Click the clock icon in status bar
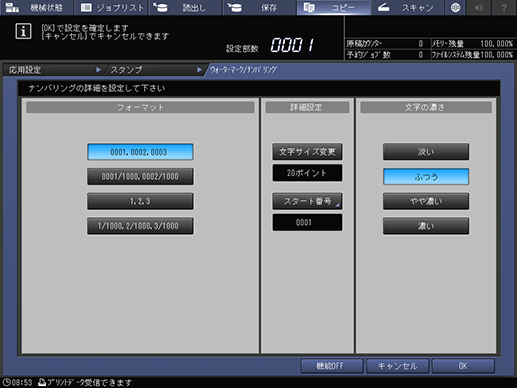 point(7,382)
